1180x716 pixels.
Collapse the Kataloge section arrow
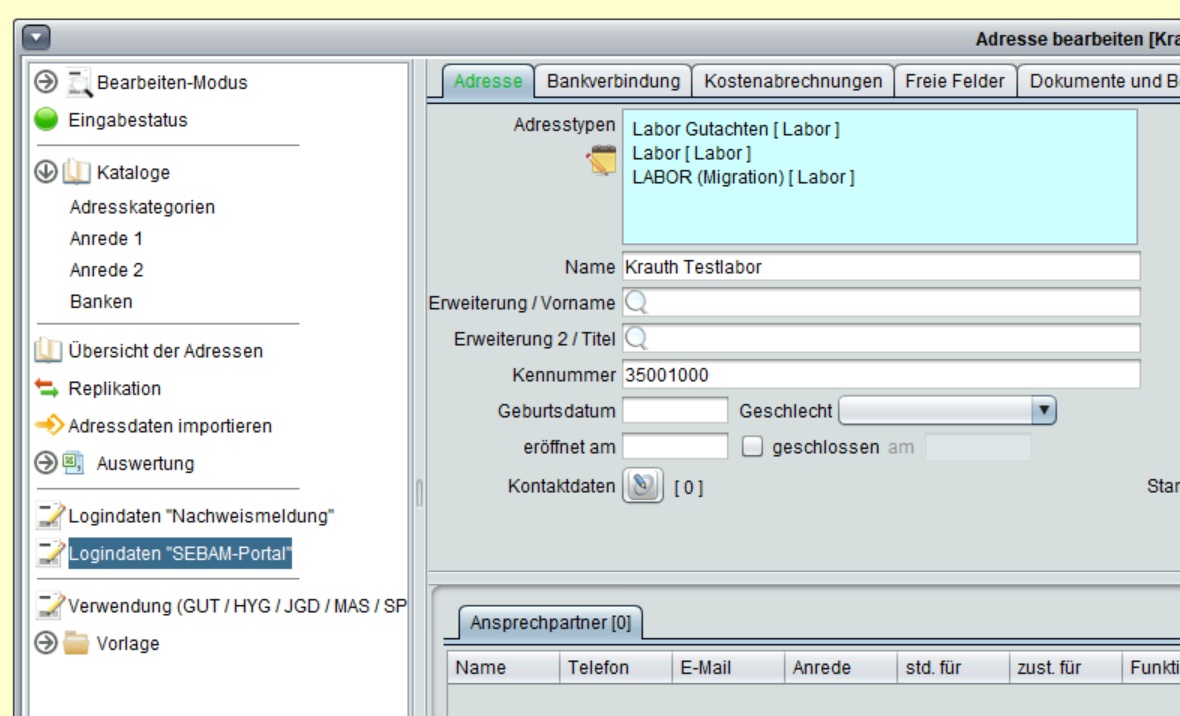pyautogui.click(x=46, y=172)
